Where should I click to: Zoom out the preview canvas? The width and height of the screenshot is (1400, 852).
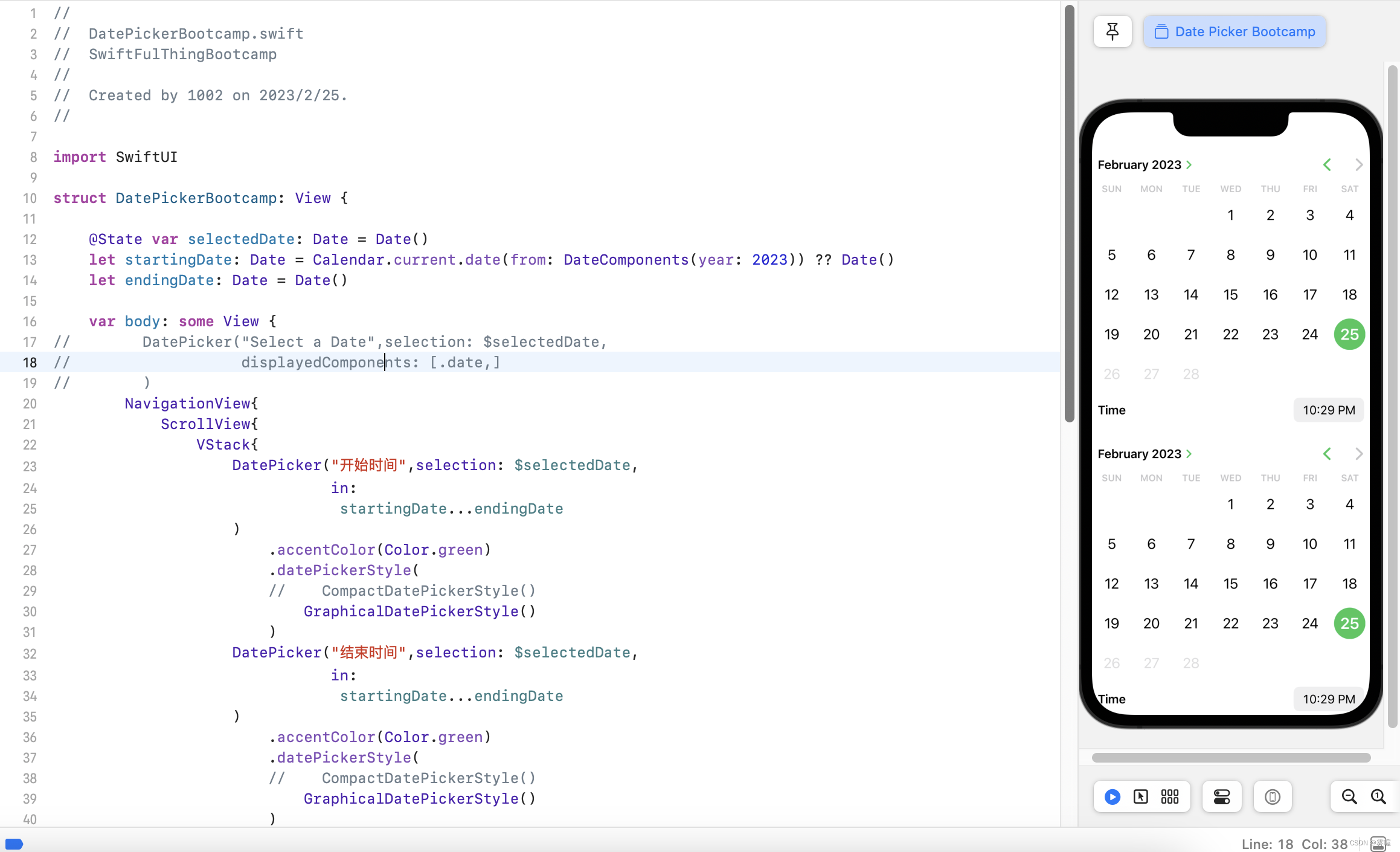click(x=1349, y=797)
